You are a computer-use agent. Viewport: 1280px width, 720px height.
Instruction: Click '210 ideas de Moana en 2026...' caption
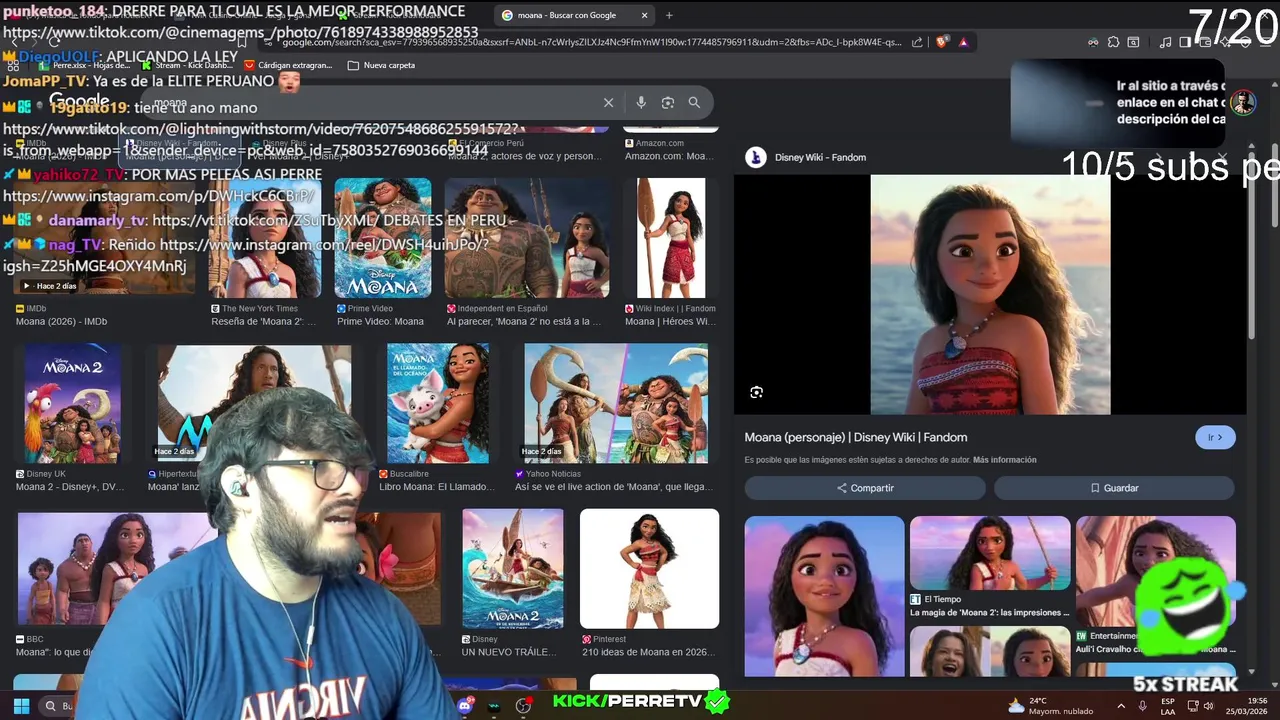[648, 652]
